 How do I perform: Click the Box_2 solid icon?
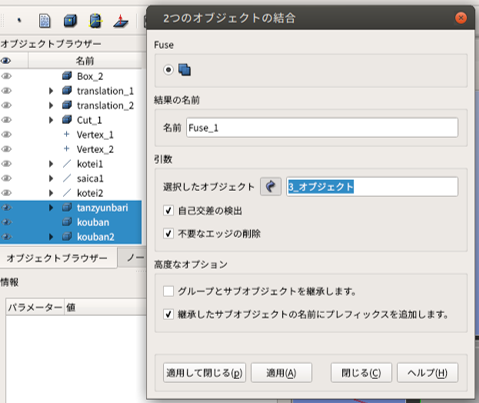click(67, 76)
